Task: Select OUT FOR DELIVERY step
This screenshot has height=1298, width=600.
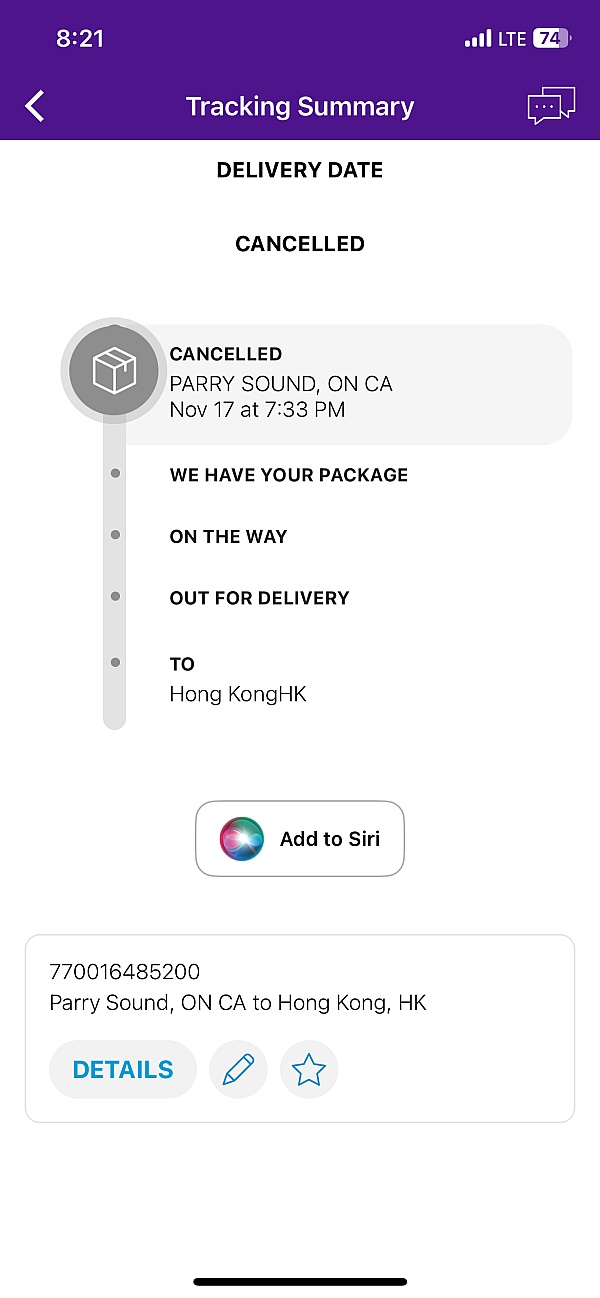Action: tap(259, 598)
